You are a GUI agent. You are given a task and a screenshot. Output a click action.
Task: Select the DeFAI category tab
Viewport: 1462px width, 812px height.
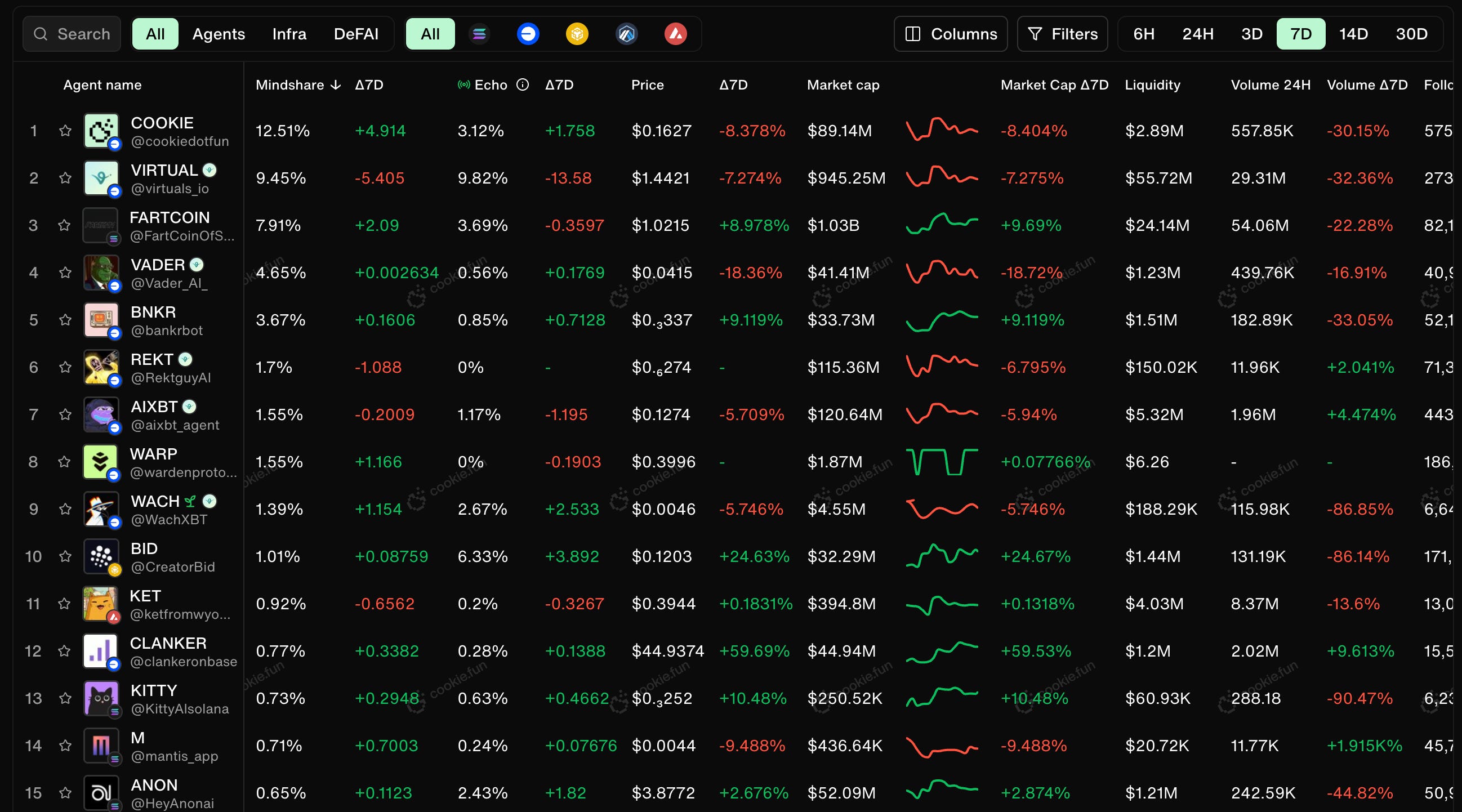356,34
